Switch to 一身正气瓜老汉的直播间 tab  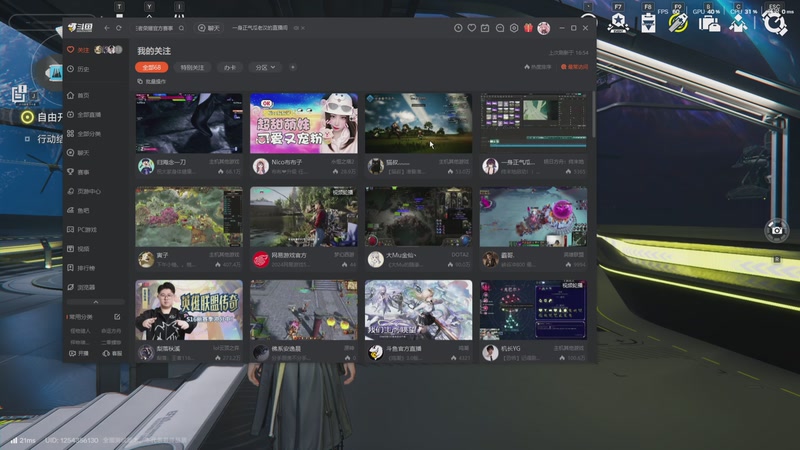(260, 28)
